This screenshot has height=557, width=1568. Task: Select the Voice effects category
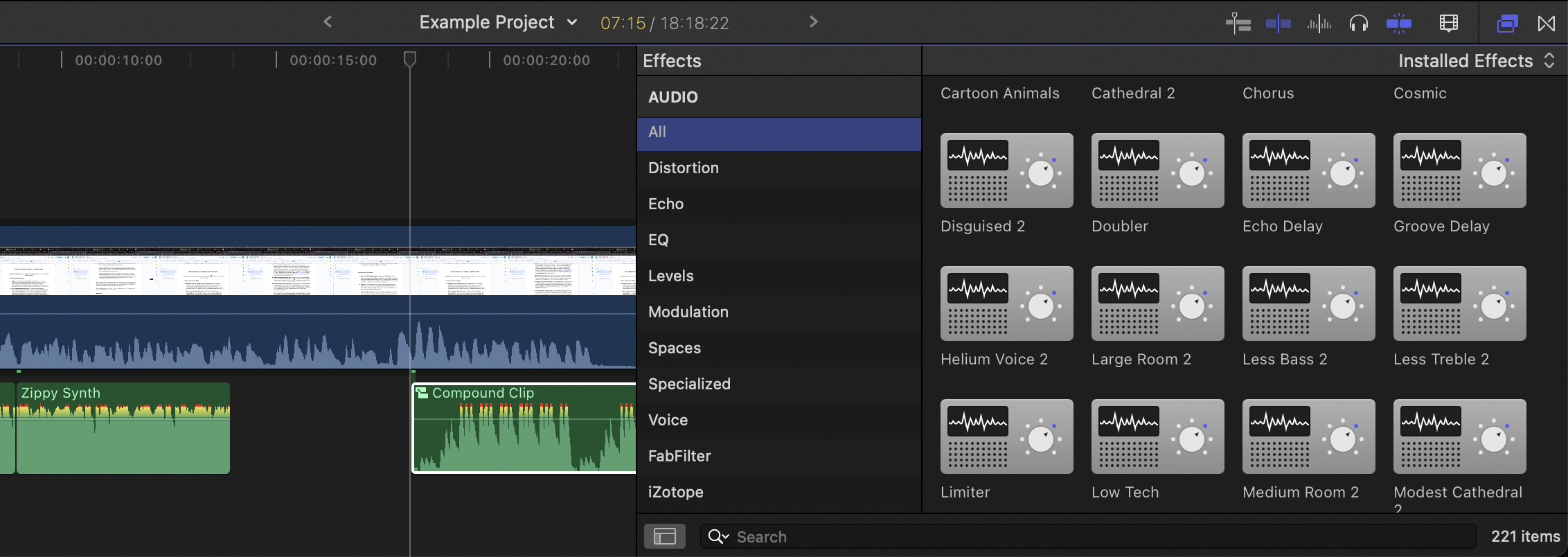pyautogui.click(x=778, y=420)
